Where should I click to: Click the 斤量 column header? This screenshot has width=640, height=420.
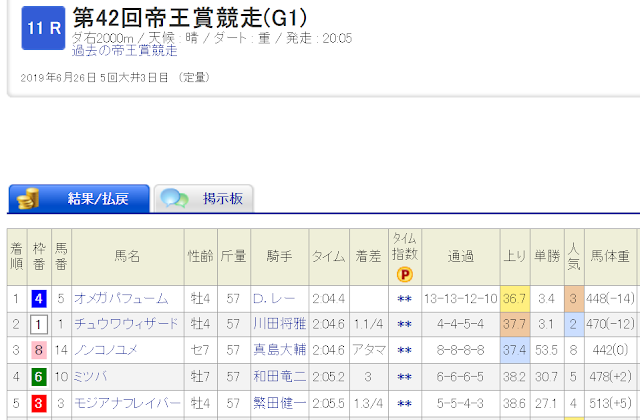point(233,256)
